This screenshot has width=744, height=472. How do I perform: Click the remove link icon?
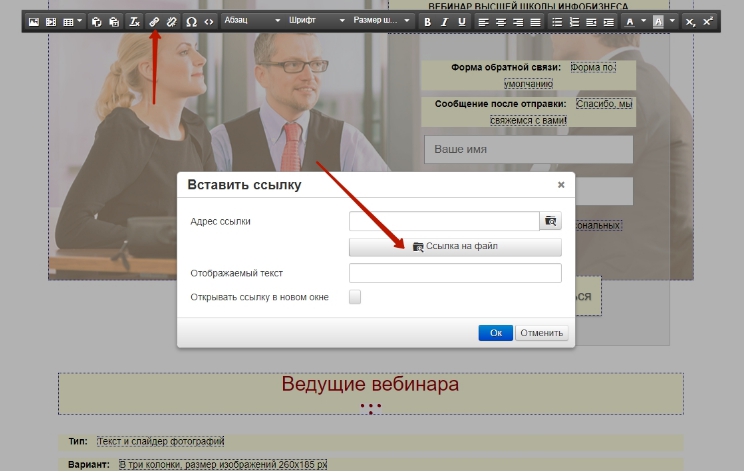171,21
